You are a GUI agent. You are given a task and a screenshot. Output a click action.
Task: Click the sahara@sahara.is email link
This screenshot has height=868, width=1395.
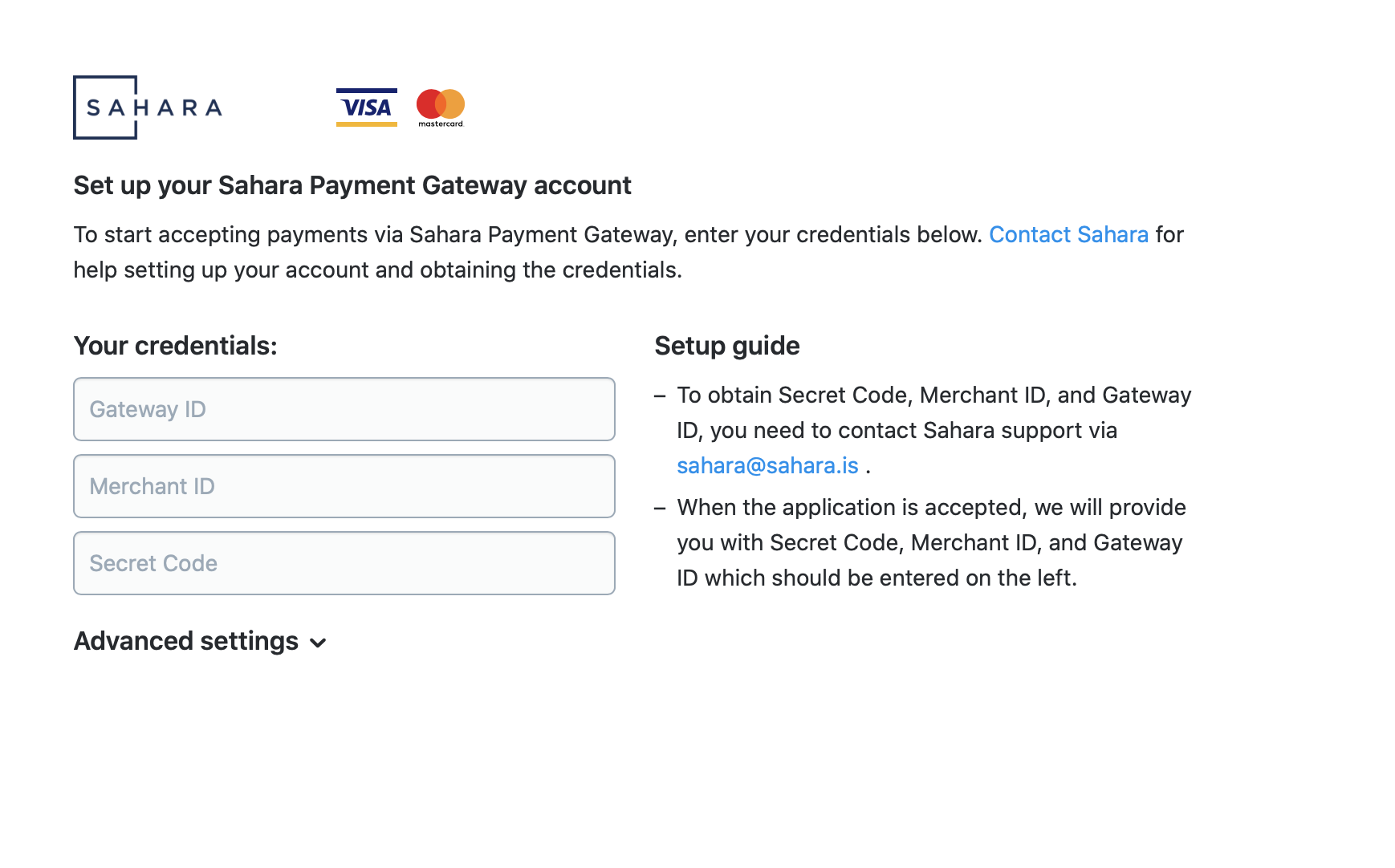click(767, 465)
